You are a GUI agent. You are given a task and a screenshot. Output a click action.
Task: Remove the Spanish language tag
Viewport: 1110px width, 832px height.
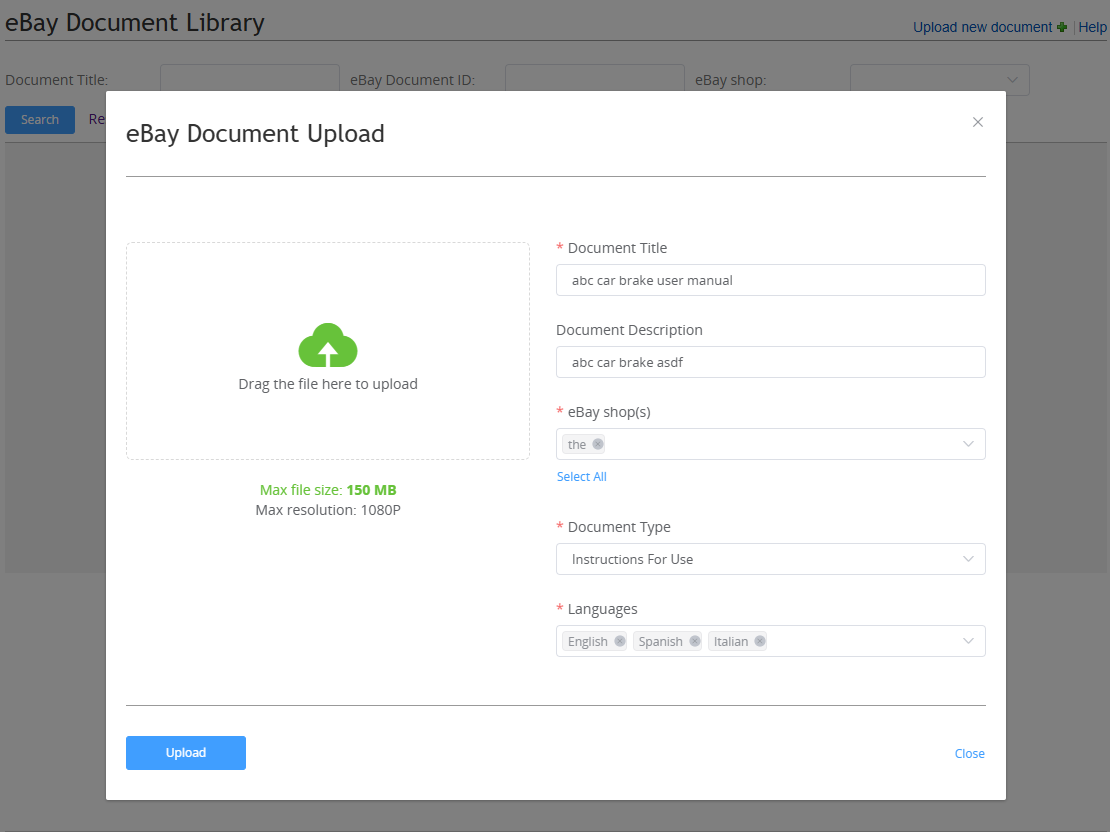tap(694, 641)
